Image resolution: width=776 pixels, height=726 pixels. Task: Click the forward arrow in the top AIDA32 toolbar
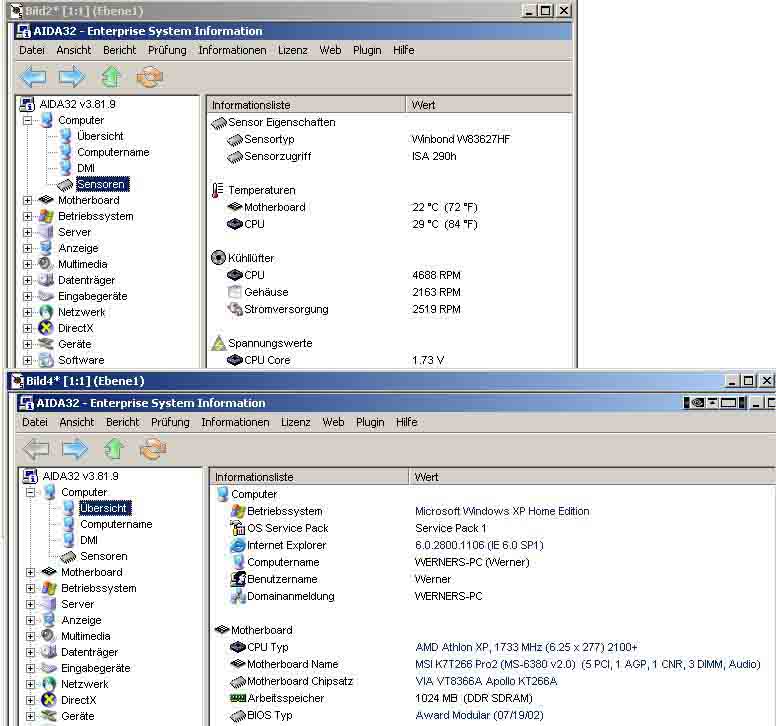click(72, 77)
